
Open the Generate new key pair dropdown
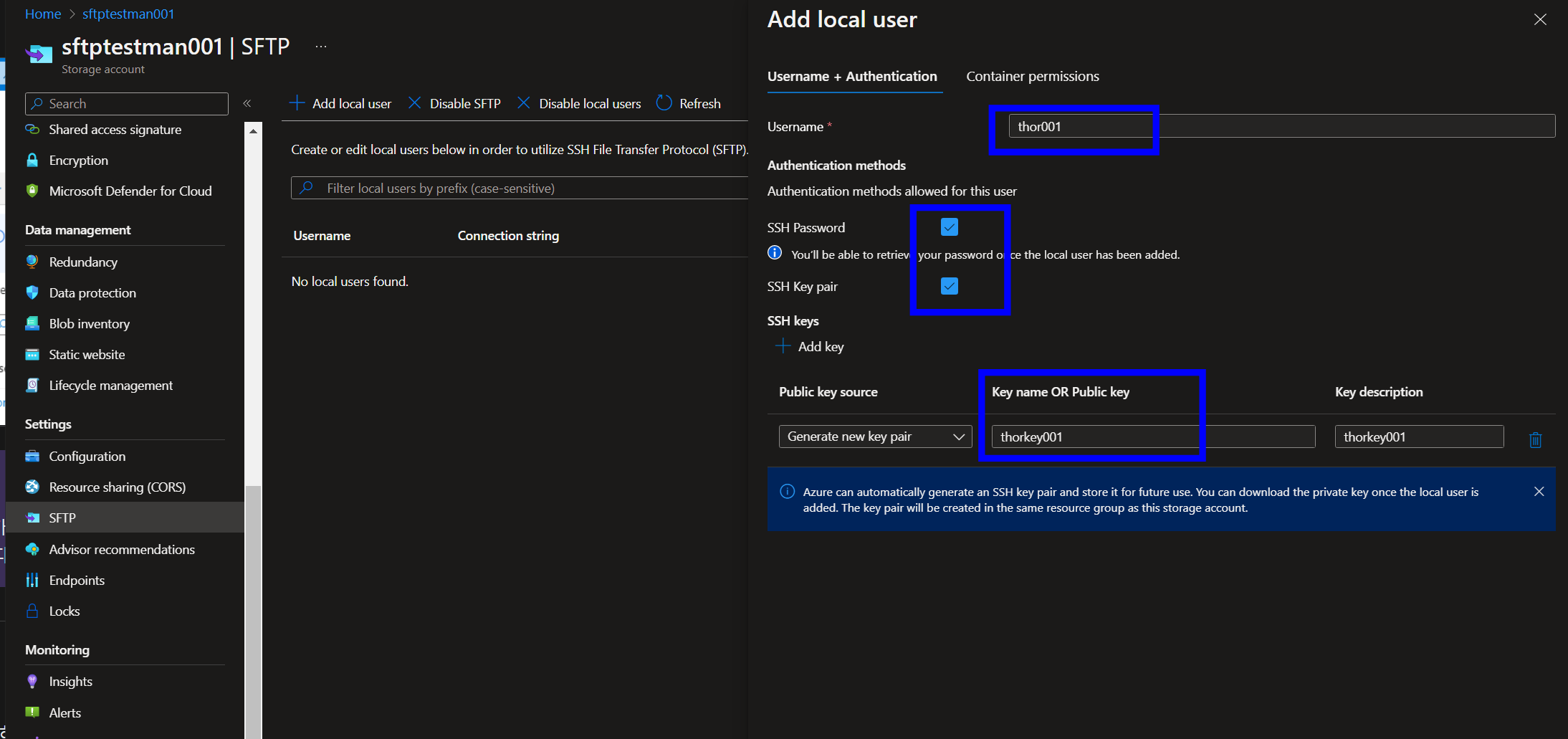[x=875, y=437]
